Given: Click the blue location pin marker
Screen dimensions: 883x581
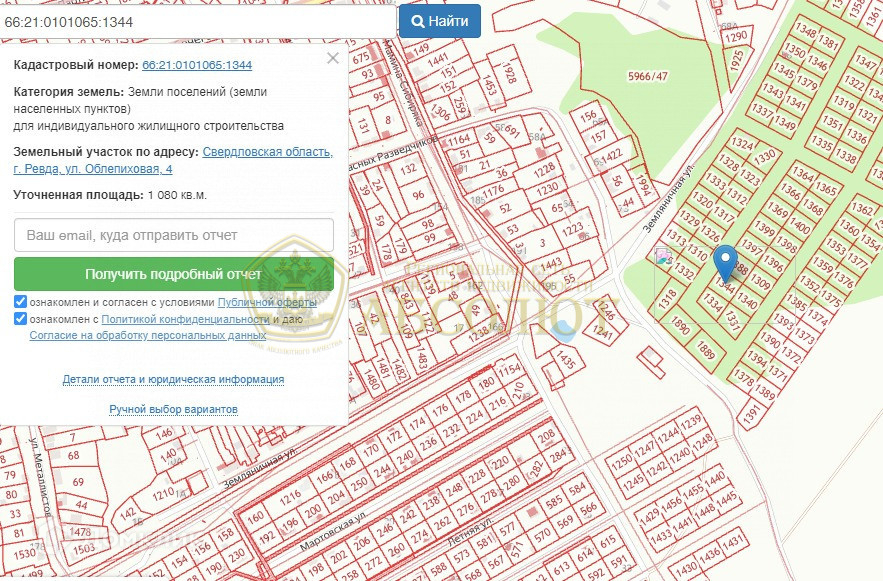Looking at the screenshot, I should (x=727, y=262).
